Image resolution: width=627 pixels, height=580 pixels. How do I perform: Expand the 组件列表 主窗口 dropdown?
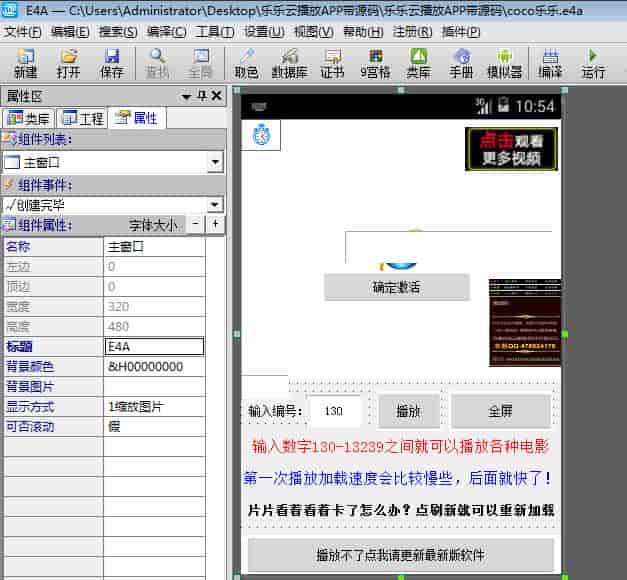click(215, 162)
